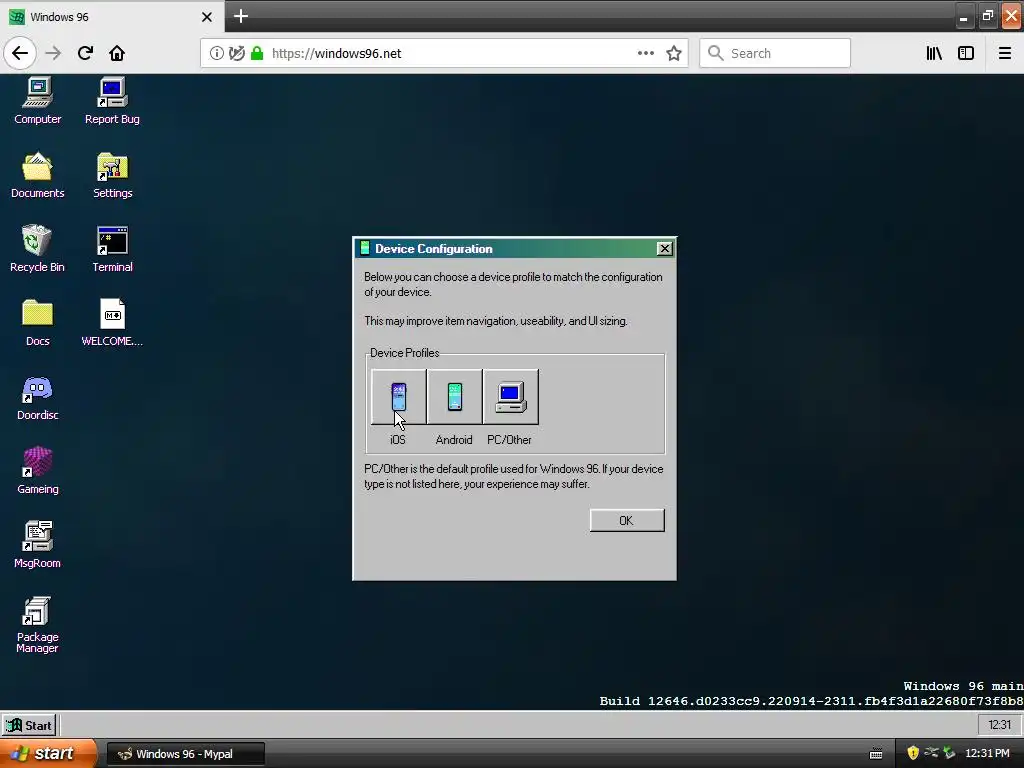The width and height of the screenshot is (1024, 768).
Task: Open the Computer desktop icon
Action: point(37,100)
